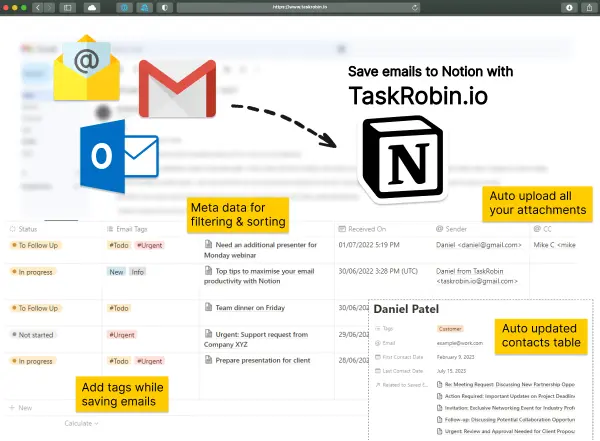Expand the Calculate dropdown below the table
This screenshot has width=600, height=441.
click(80, 423)
